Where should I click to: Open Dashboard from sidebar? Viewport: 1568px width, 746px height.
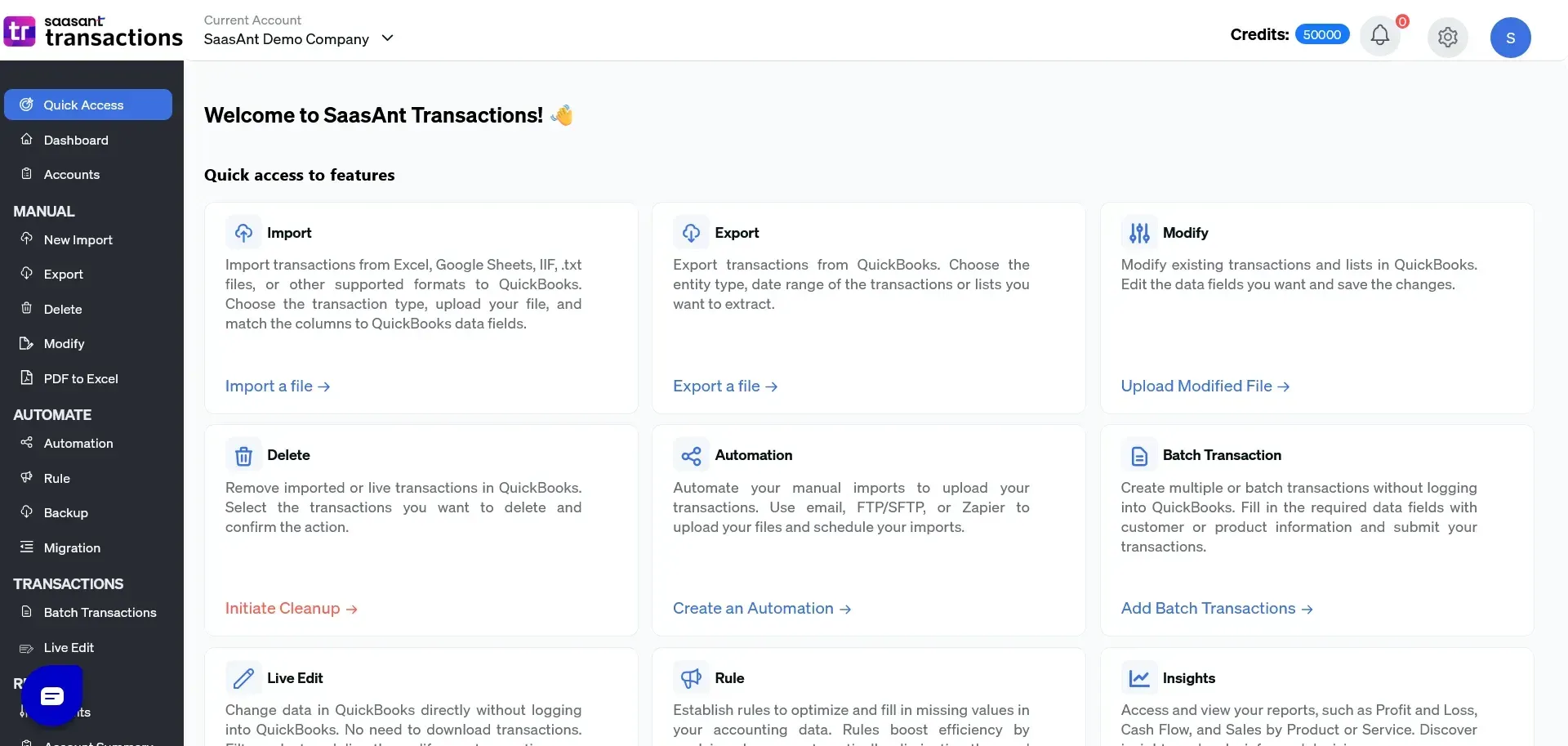click(x=76, y=140)
